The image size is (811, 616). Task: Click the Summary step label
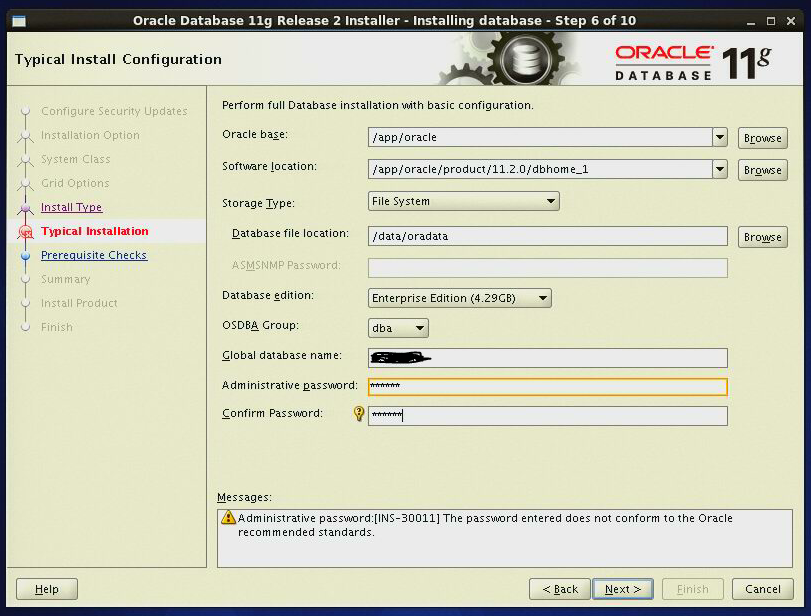click(x=66, y=279)
